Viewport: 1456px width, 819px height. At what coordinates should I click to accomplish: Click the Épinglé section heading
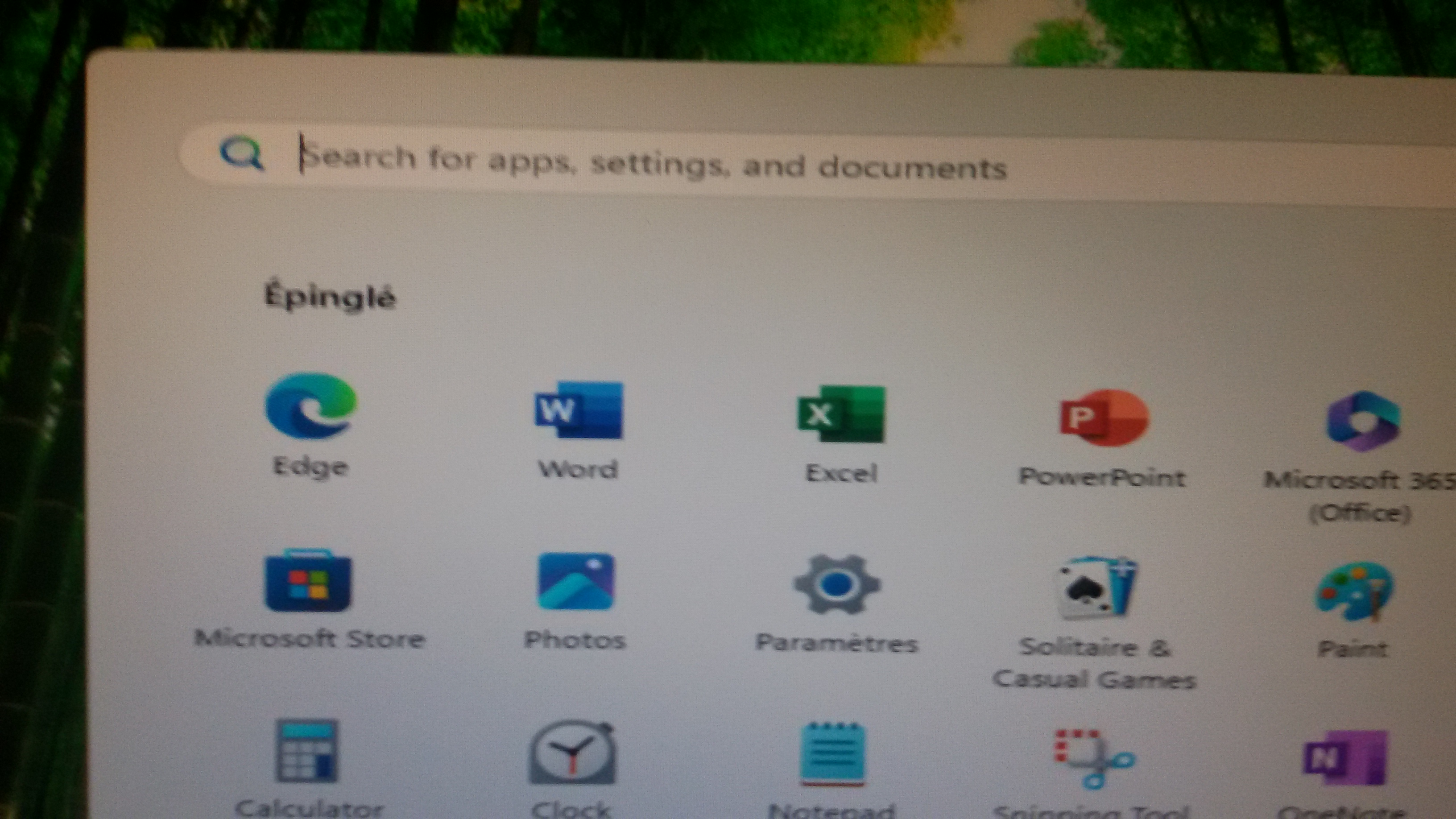(330, 297)
